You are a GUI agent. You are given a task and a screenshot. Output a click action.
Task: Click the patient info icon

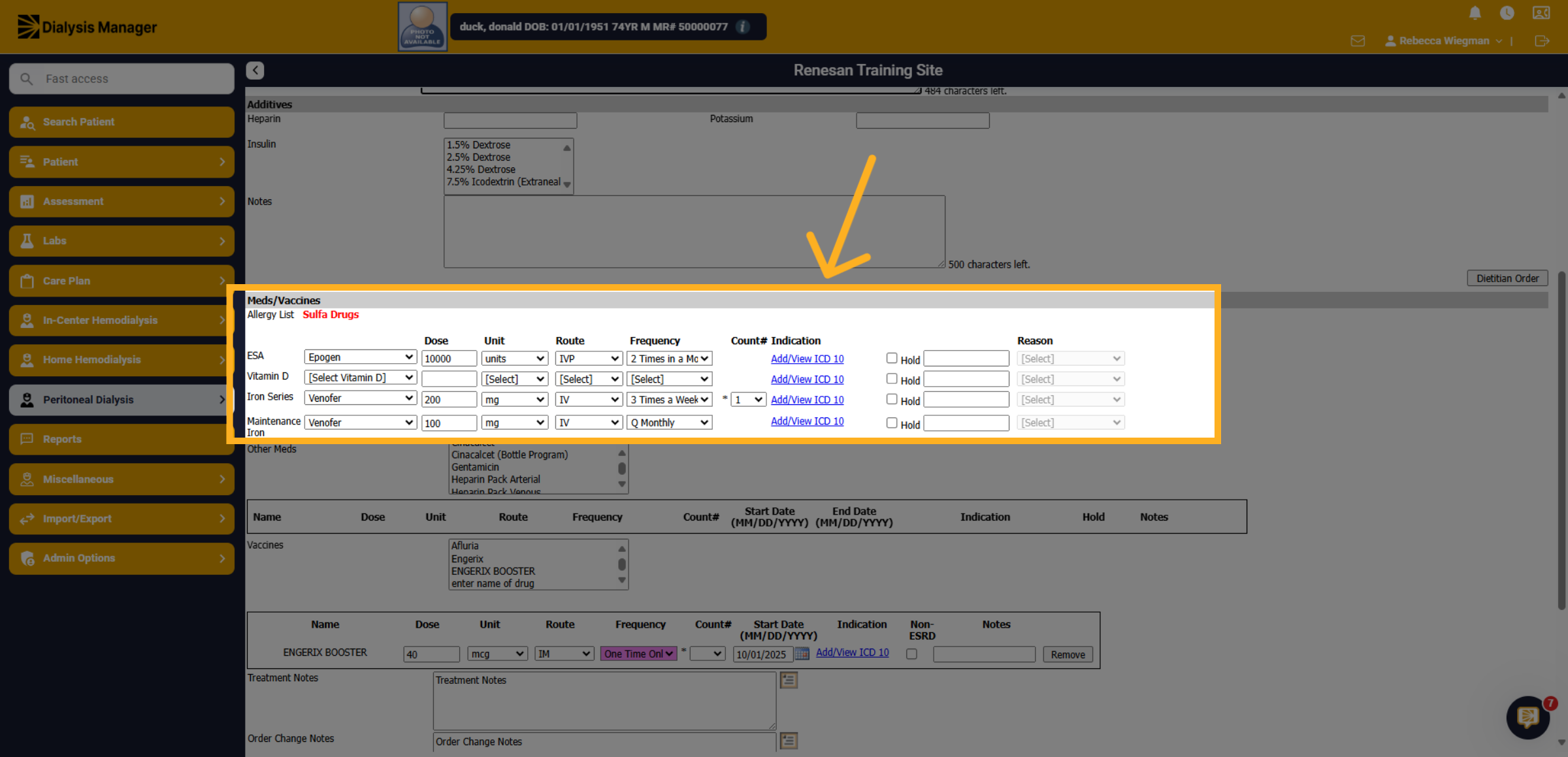coord(742,27)
